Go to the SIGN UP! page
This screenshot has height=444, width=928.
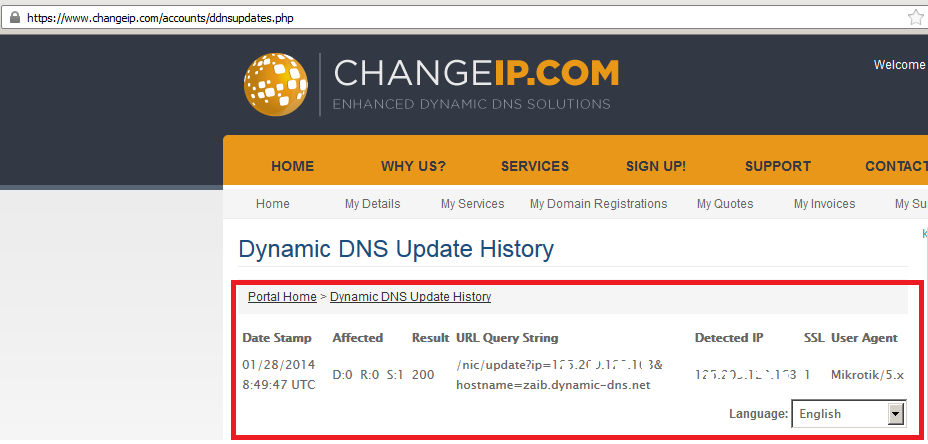(x=656, y=166)
